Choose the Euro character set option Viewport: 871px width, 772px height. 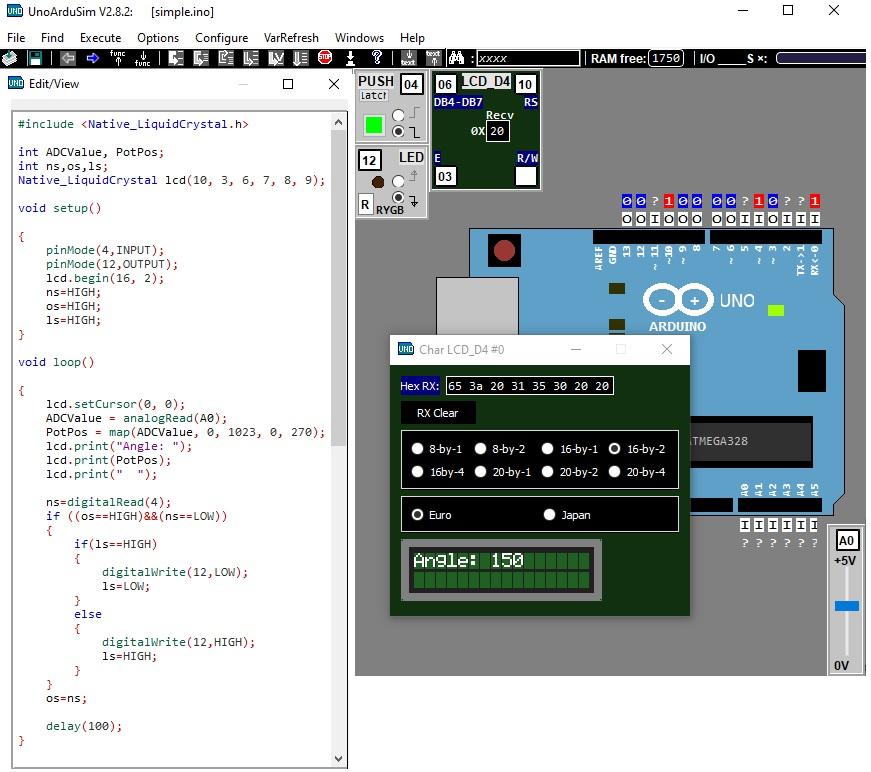click(417, 515)
